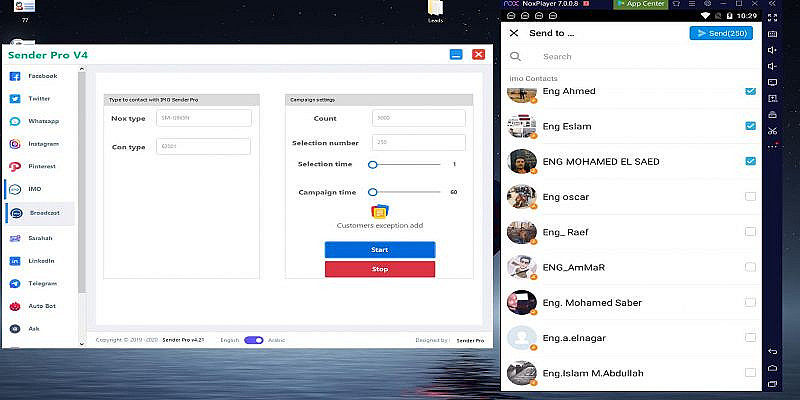Open more tools ellipsis in NoxPlayer toolbar

pyautogui.click(x=772, y=146)
